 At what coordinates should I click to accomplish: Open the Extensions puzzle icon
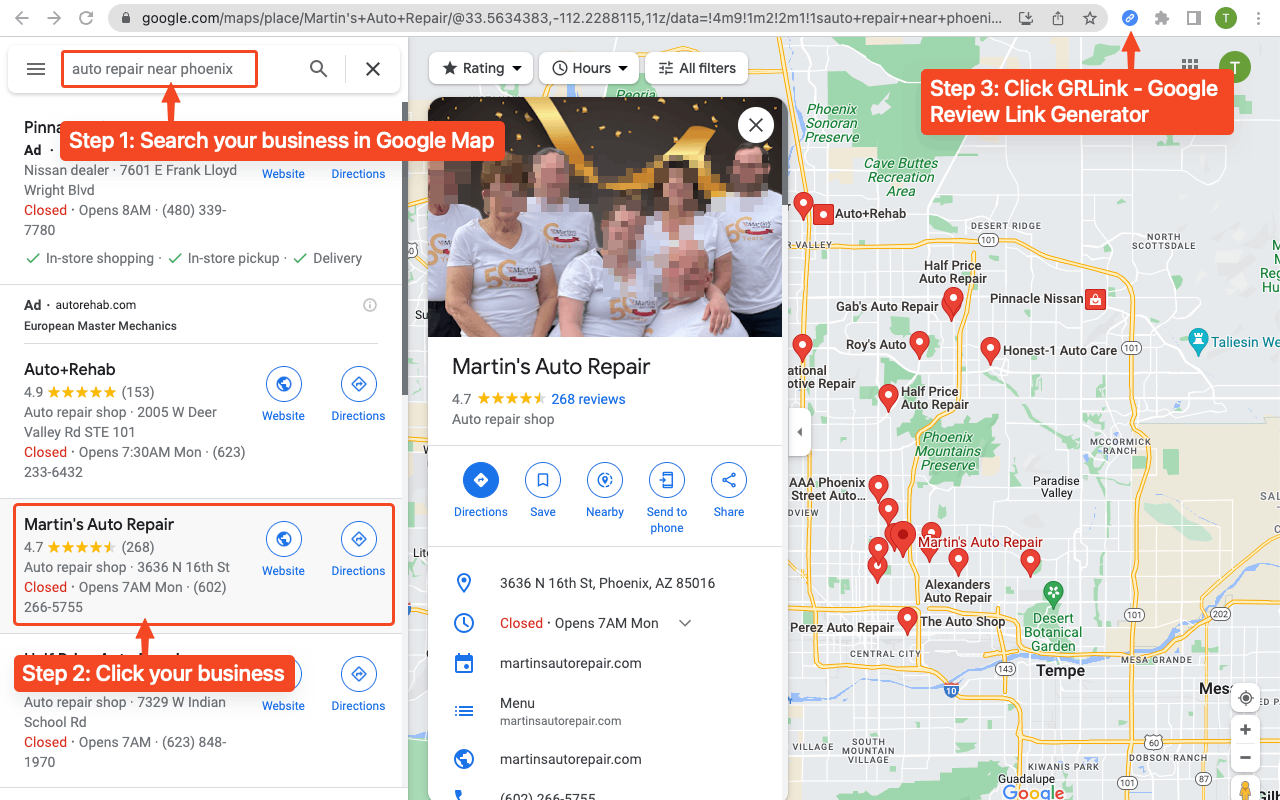click(1162, 18)
